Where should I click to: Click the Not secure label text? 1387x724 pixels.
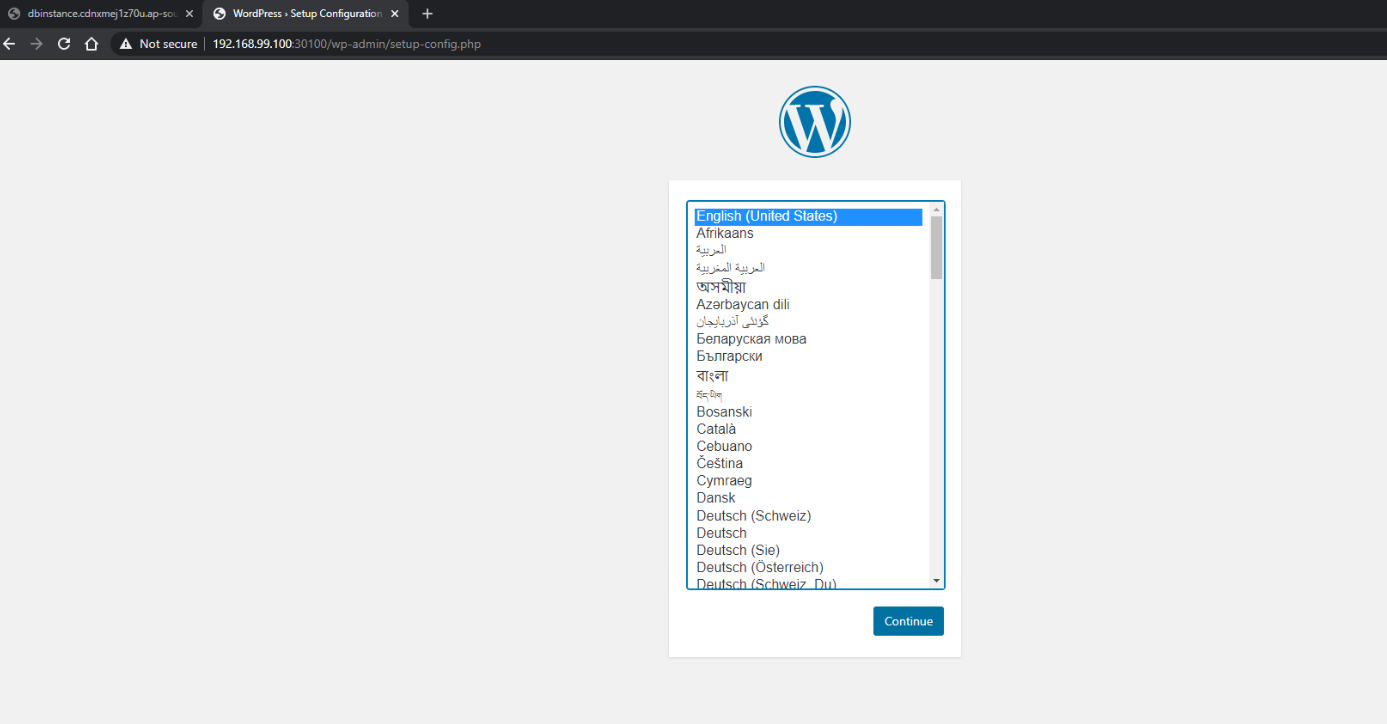(x=168, y=44)
